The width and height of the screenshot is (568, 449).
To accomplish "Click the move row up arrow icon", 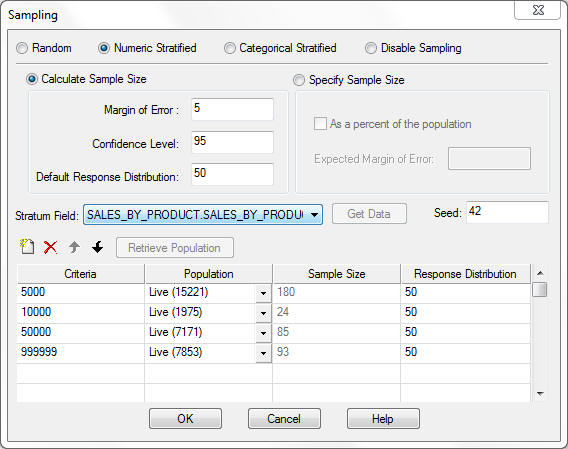I will [74, 247].
